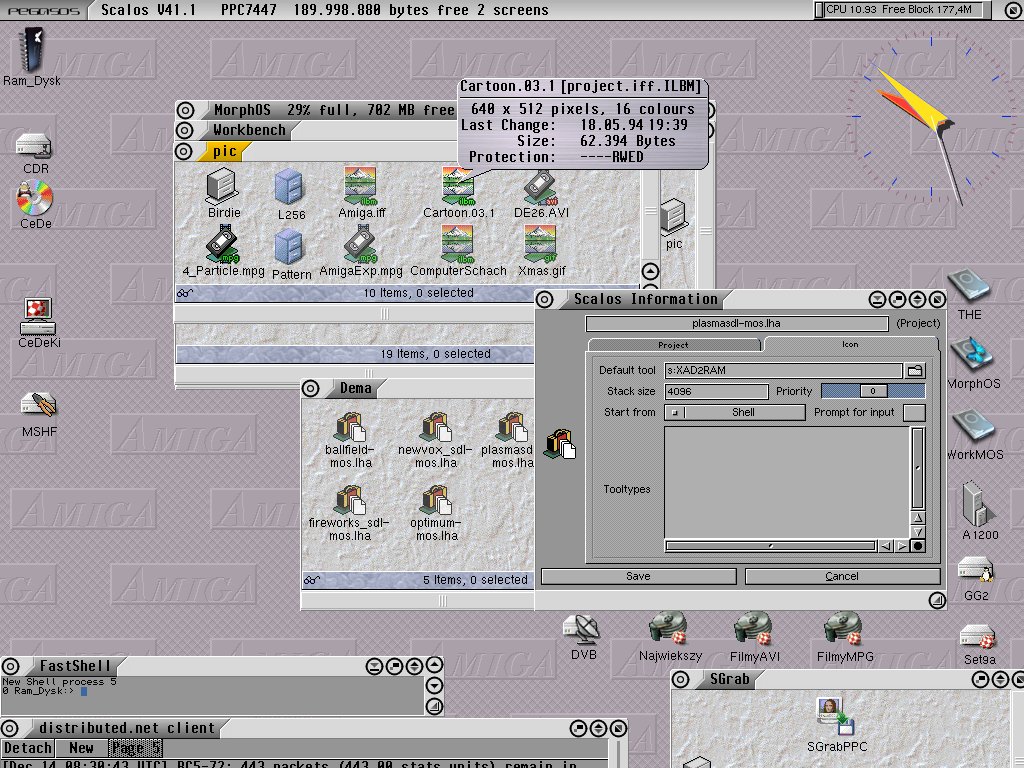Screen dimensions: 1024x768
Task: Click the "19 Items, 0 selected" status text
Action: click(436, 354)
